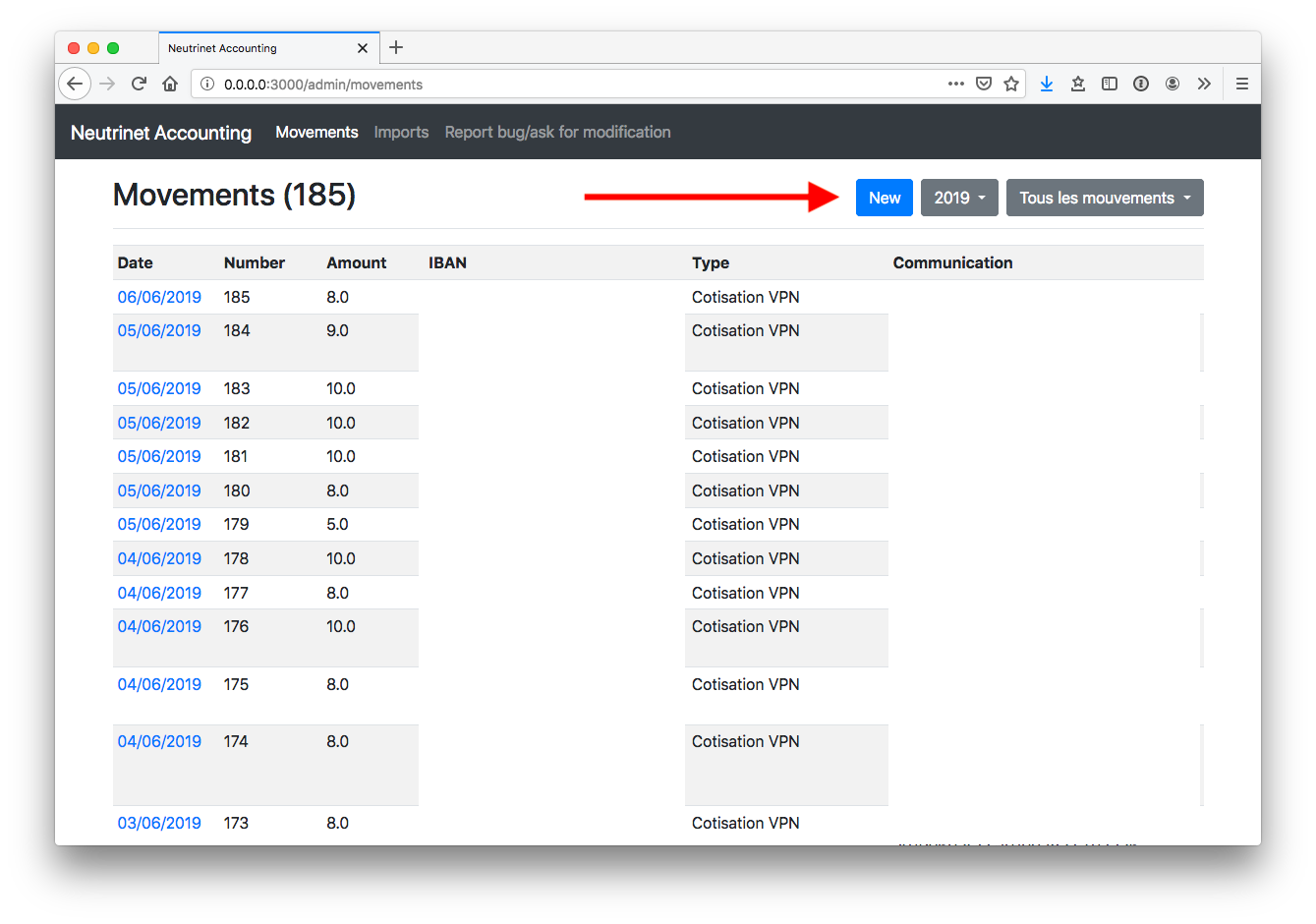Image resolution: width=1316 pixels, height=924 pixels.
Task: Click the Neutrinet Accounting brand link
Action: 161,133
